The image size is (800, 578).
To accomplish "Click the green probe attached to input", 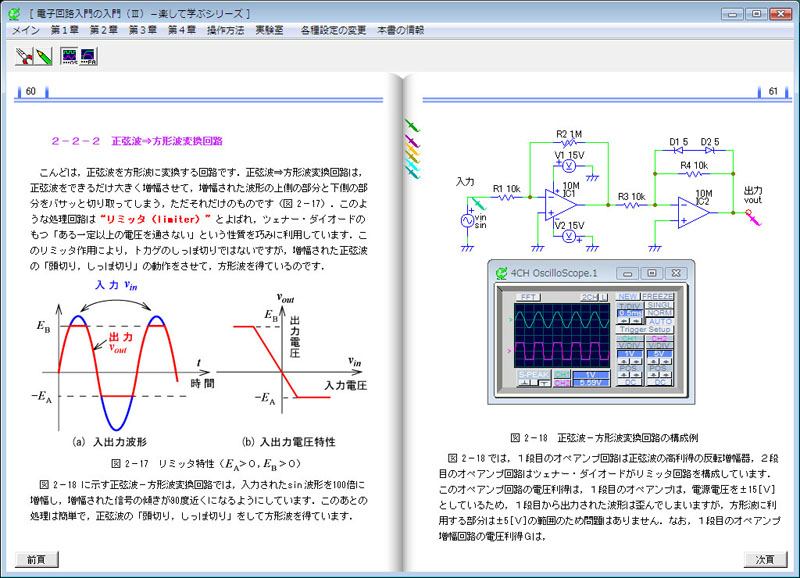I will 479,204.
